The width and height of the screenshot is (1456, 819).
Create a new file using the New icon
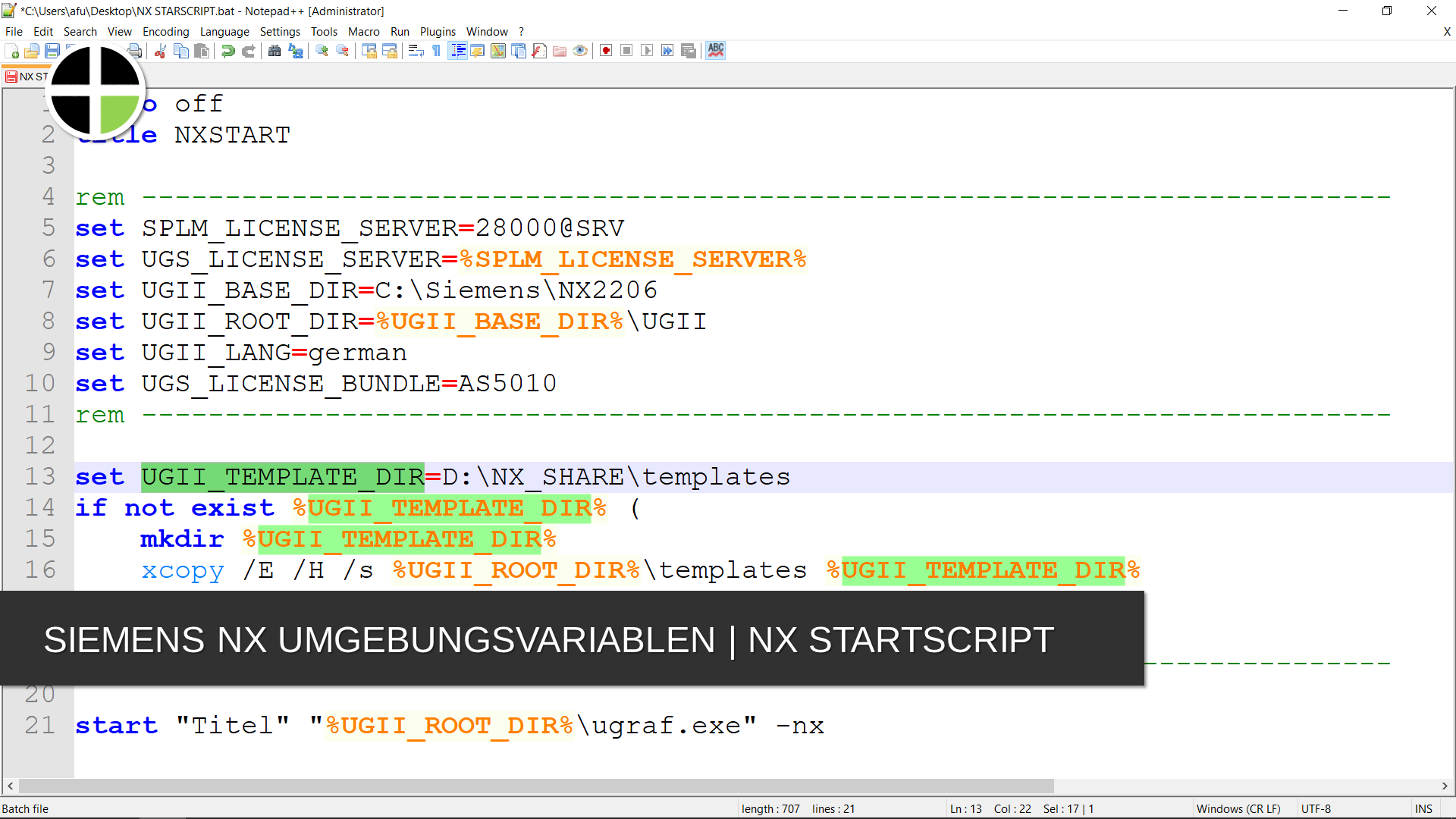click(13, 51)
